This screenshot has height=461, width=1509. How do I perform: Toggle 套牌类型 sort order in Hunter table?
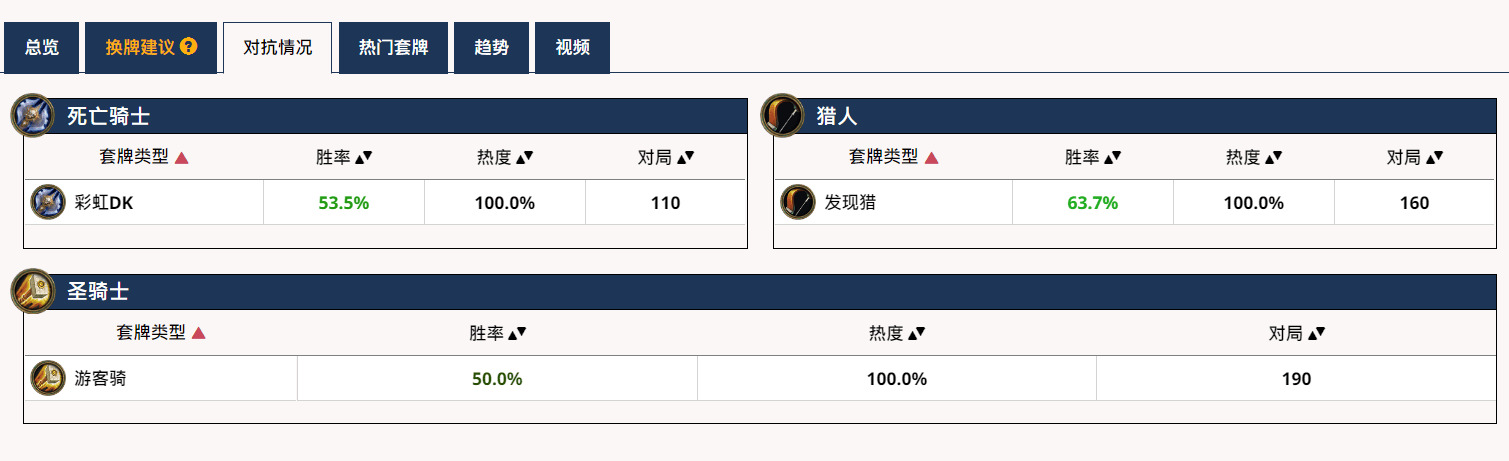(x=894, y=157)
